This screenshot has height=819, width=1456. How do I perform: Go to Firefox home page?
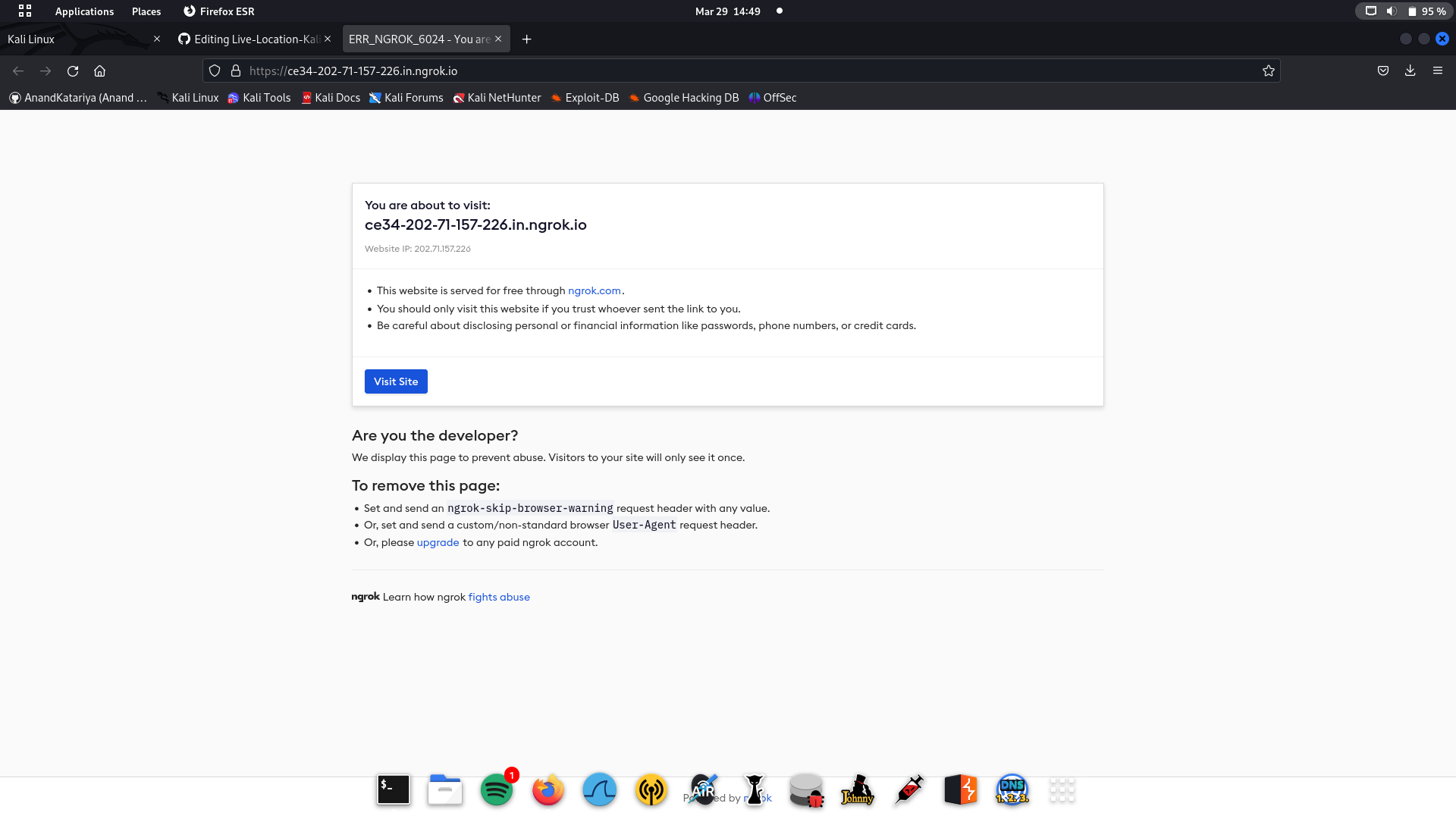tap(99, 71)
